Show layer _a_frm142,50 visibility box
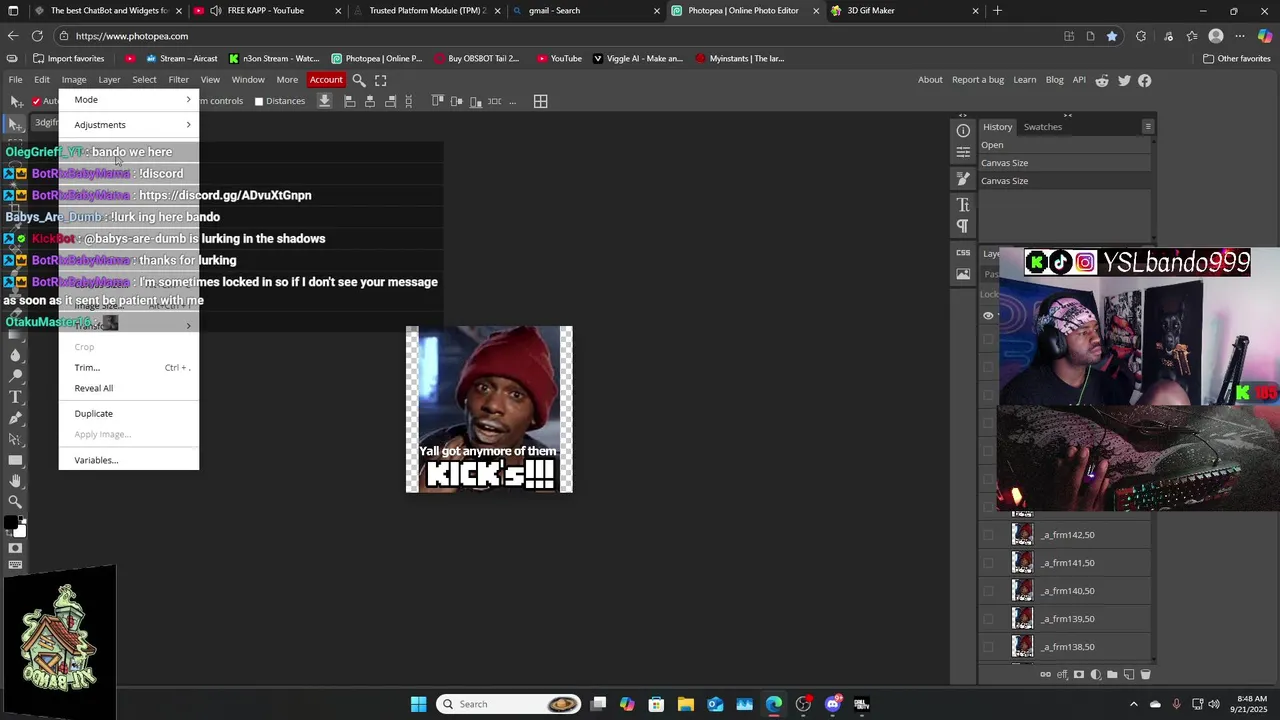Screen dimensions: 1280x720 coord(989,535)
